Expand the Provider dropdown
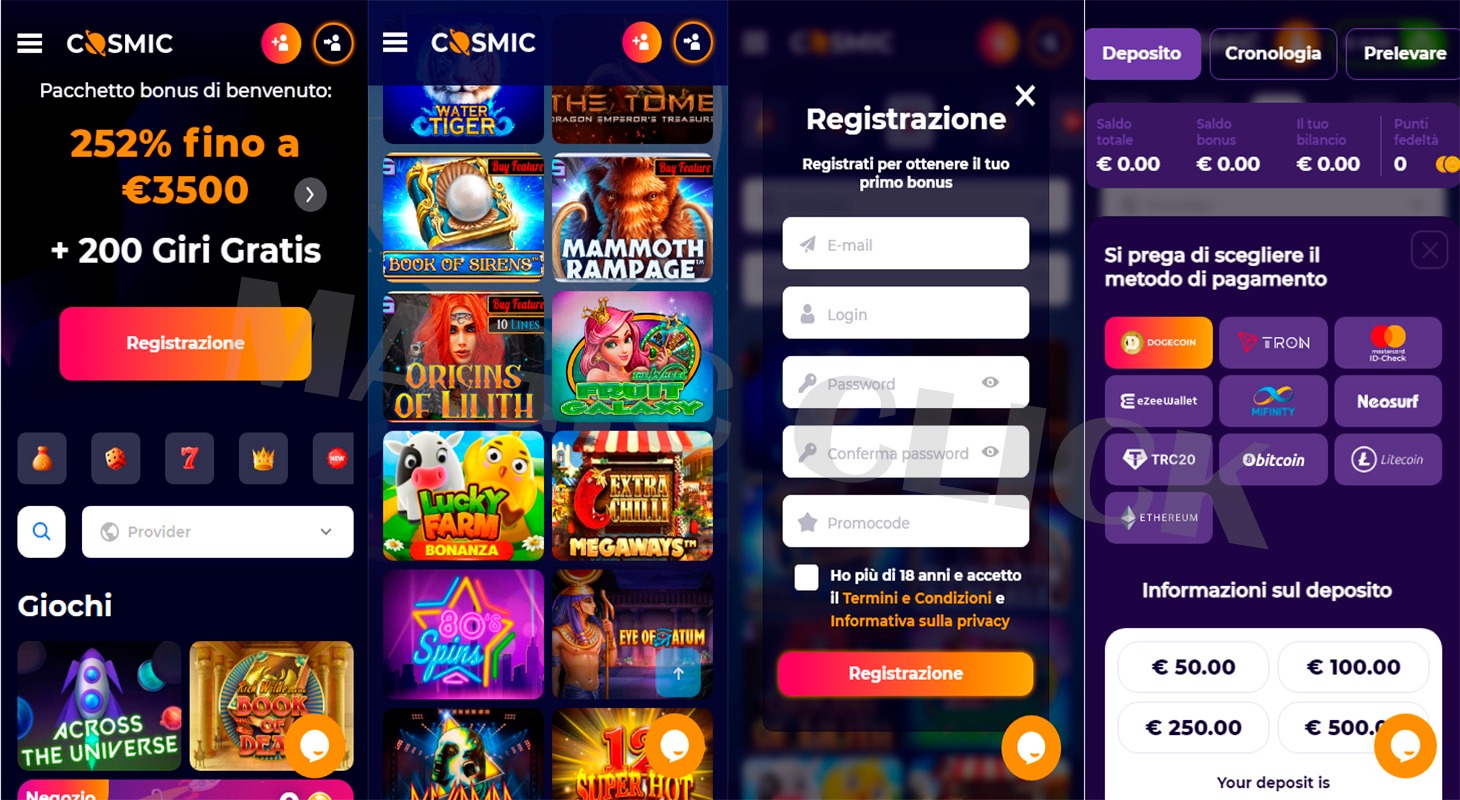Screen dimensions: 1460x800 [x=218, y=532]
